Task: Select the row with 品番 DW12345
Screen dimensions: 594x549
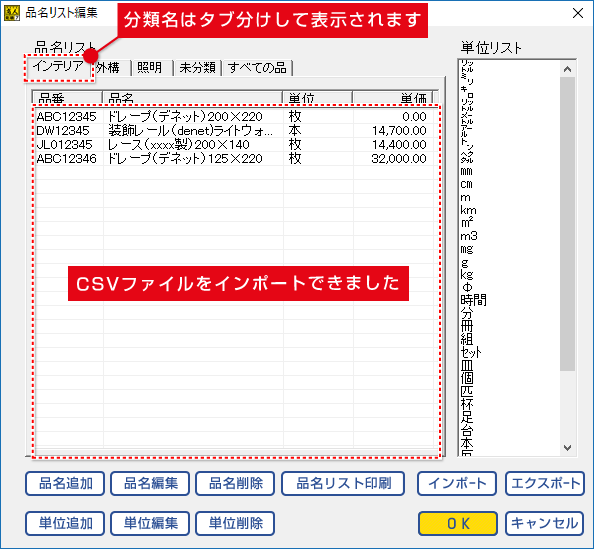Action: [234, 131]
